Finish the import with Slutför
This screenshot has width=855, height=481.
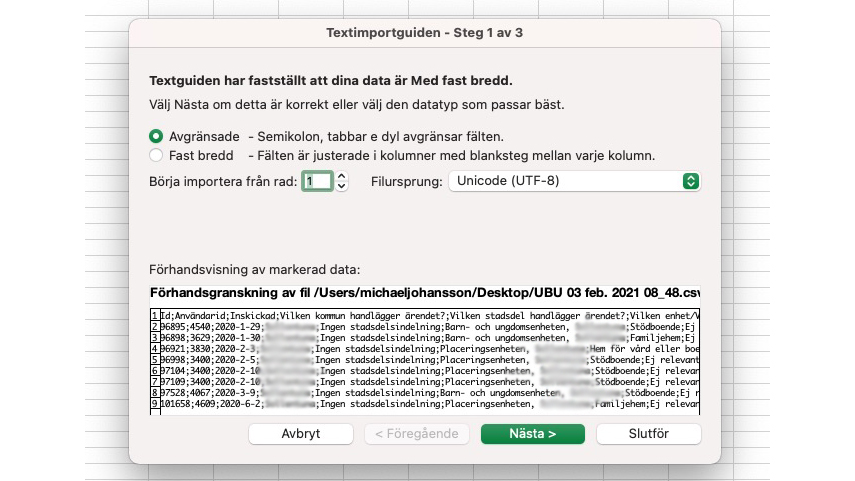[648, 434]
